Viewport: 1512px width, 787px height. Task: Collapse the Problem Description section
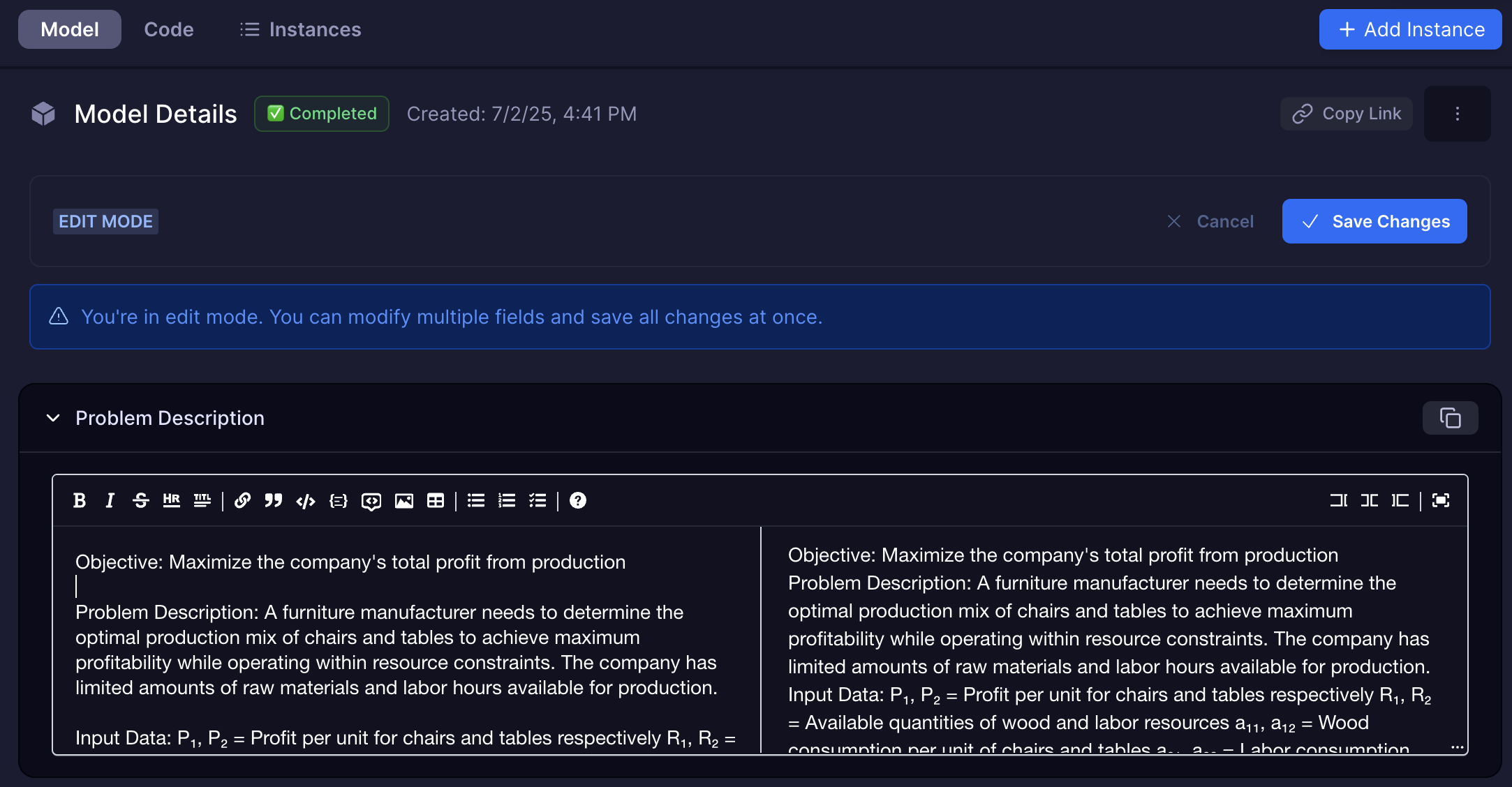(x=53, y=418)
